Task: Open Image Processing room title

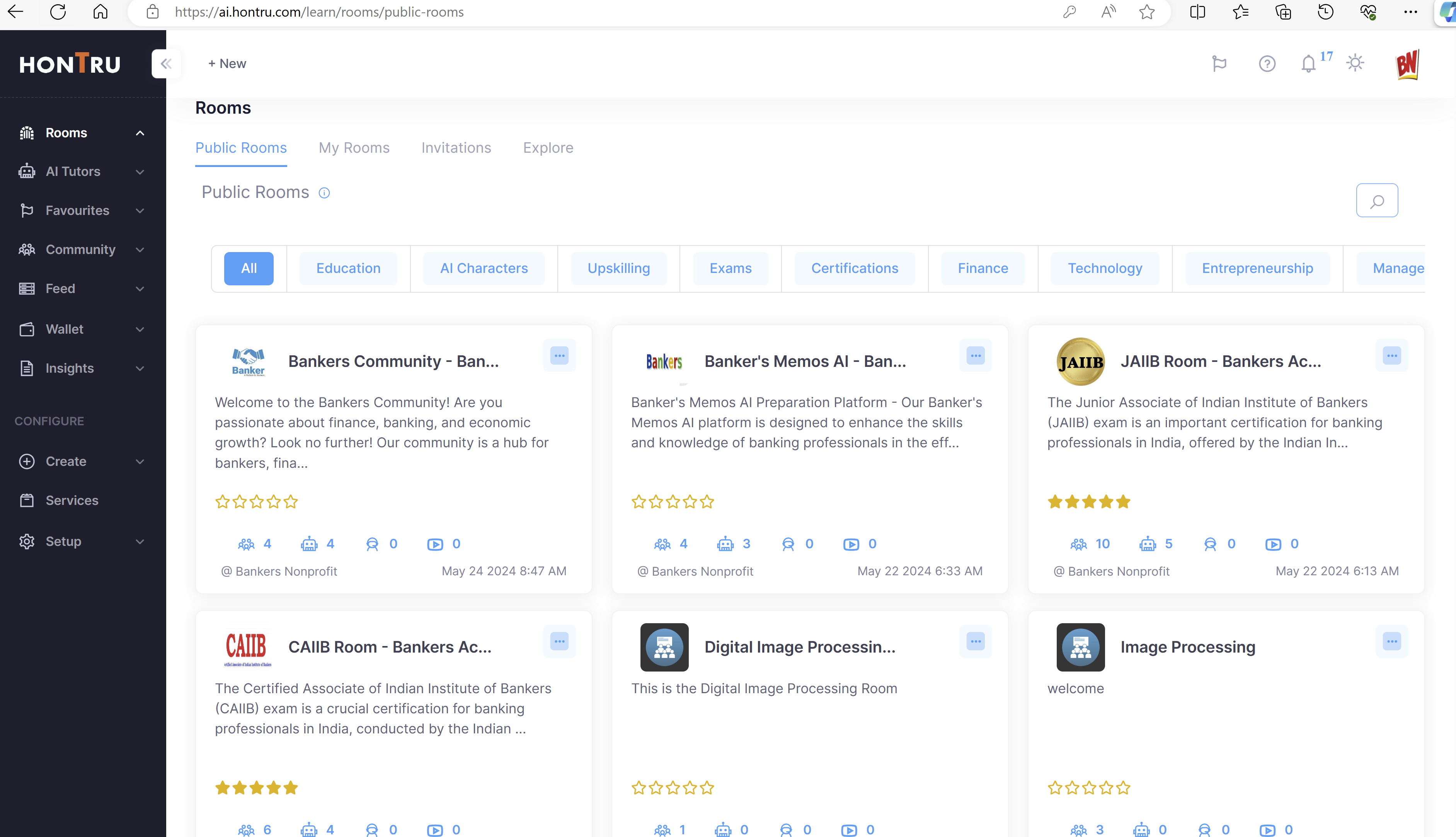Action: click(1188, 647)
